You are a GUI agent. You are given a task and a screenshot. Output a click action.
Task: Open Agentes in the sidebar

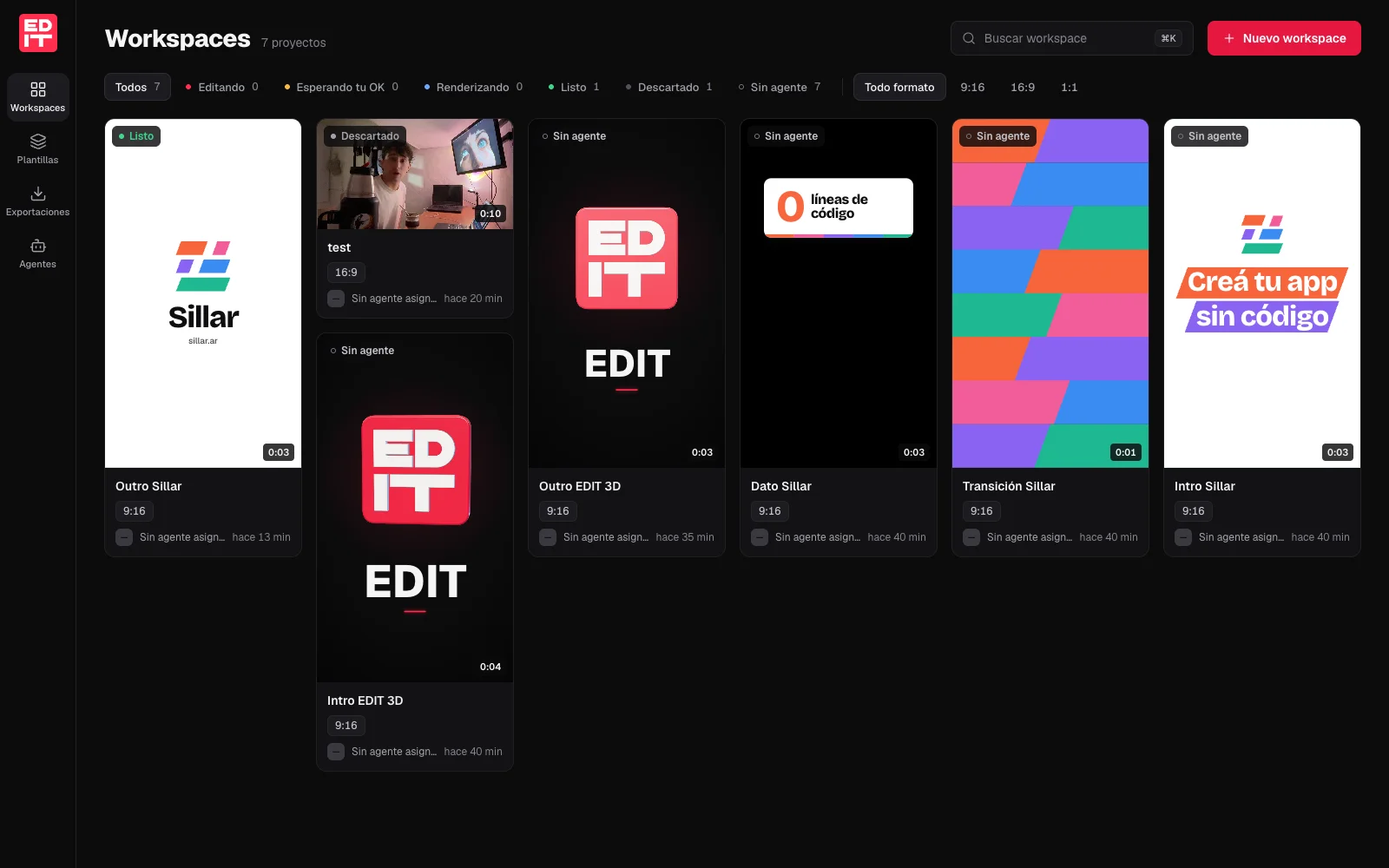pyautogui.click(x=38, y=253)
